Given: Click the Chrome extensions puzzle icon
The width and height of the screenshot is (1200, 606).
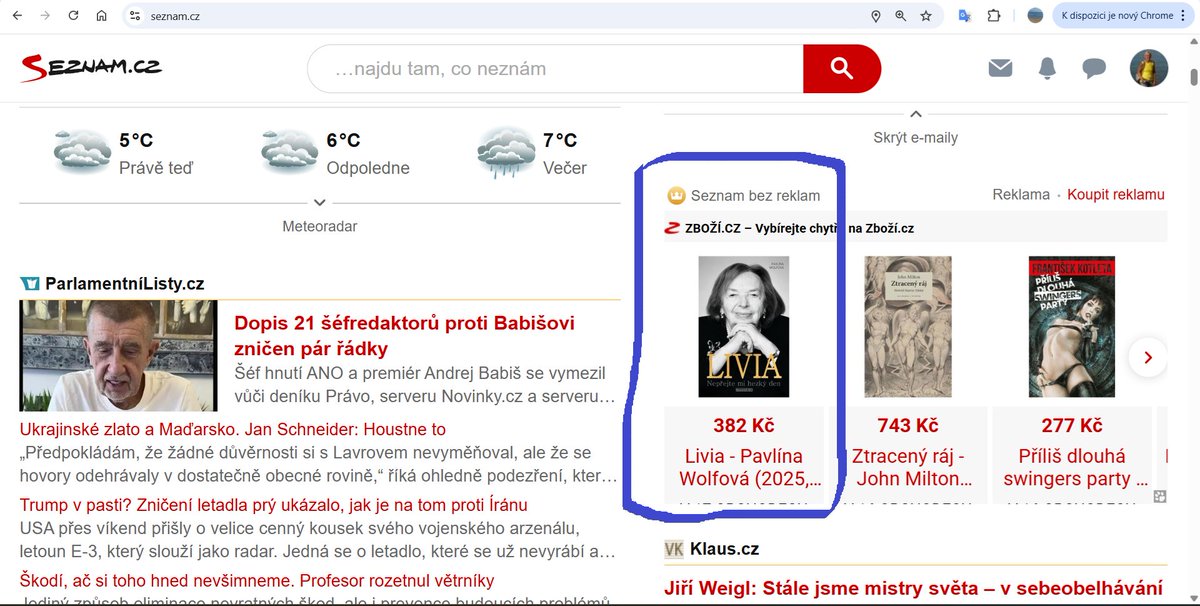Looking at the screenshot, I should (993, 16).
